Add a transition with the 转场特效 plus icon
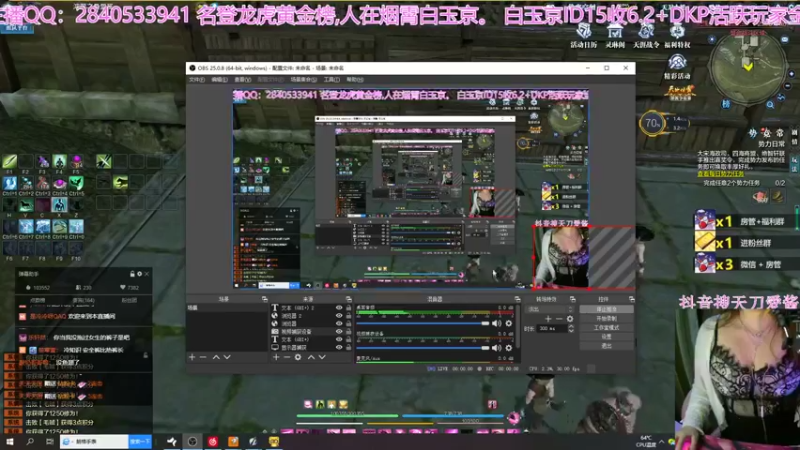This screenshot has height=450, width=800. point(548,319)
